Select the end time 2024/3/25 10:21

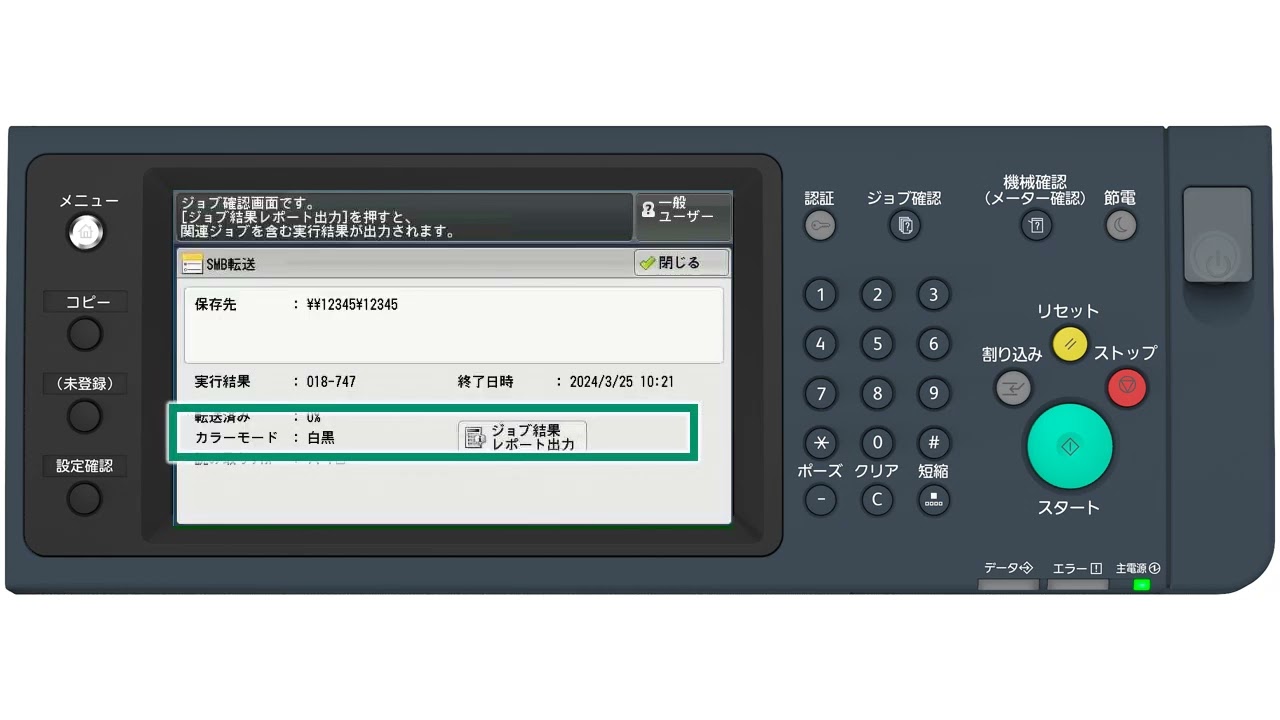(621, 382)
